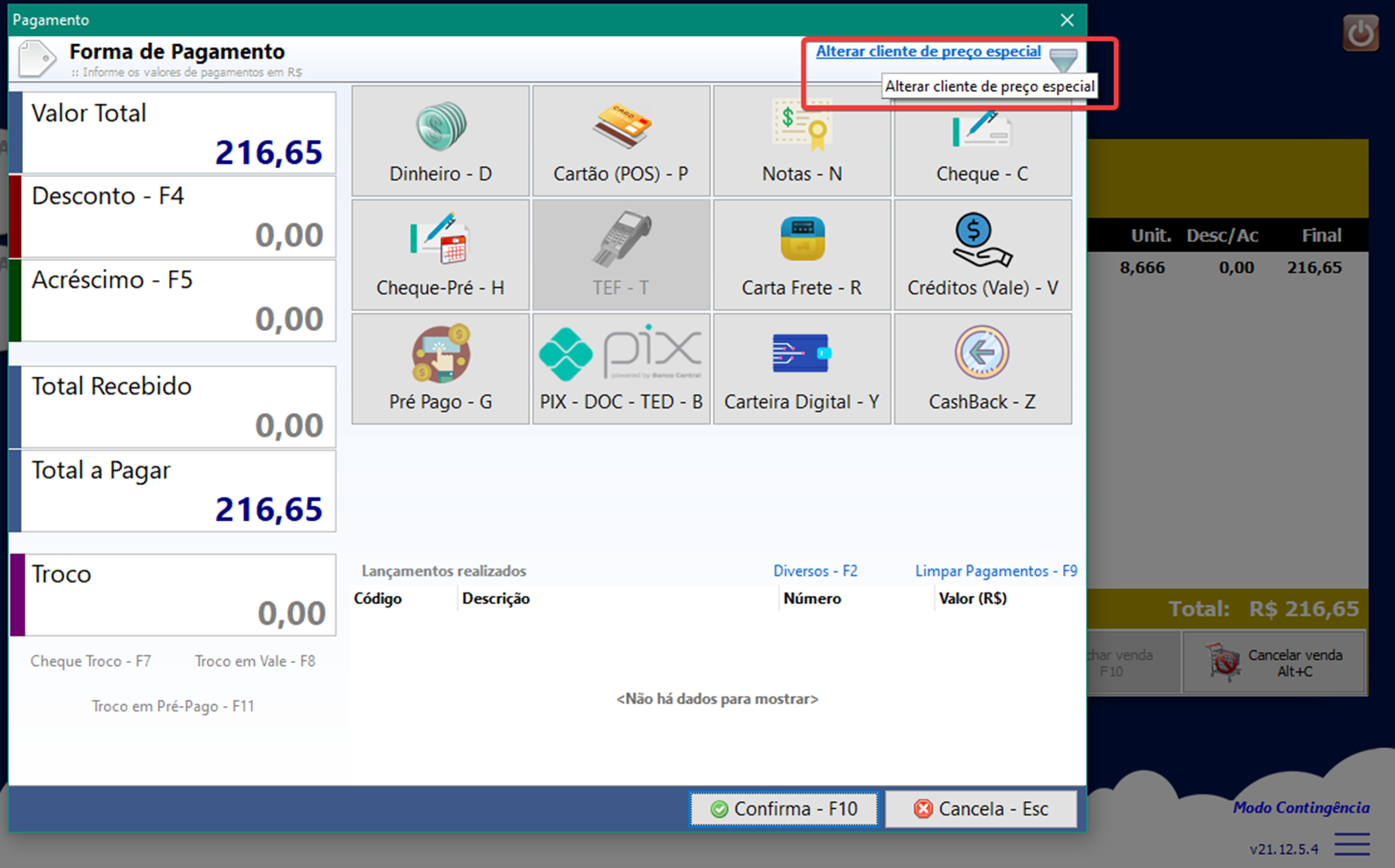Pick Carteira Digital - Y payment
The width and height of the screenshot is (1395, 868).
tap(801, 369)
